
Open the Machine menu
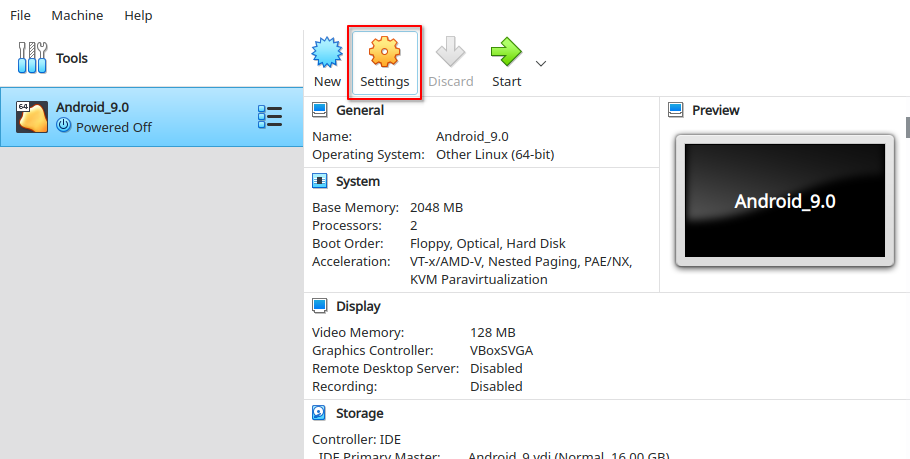point(77,15)
